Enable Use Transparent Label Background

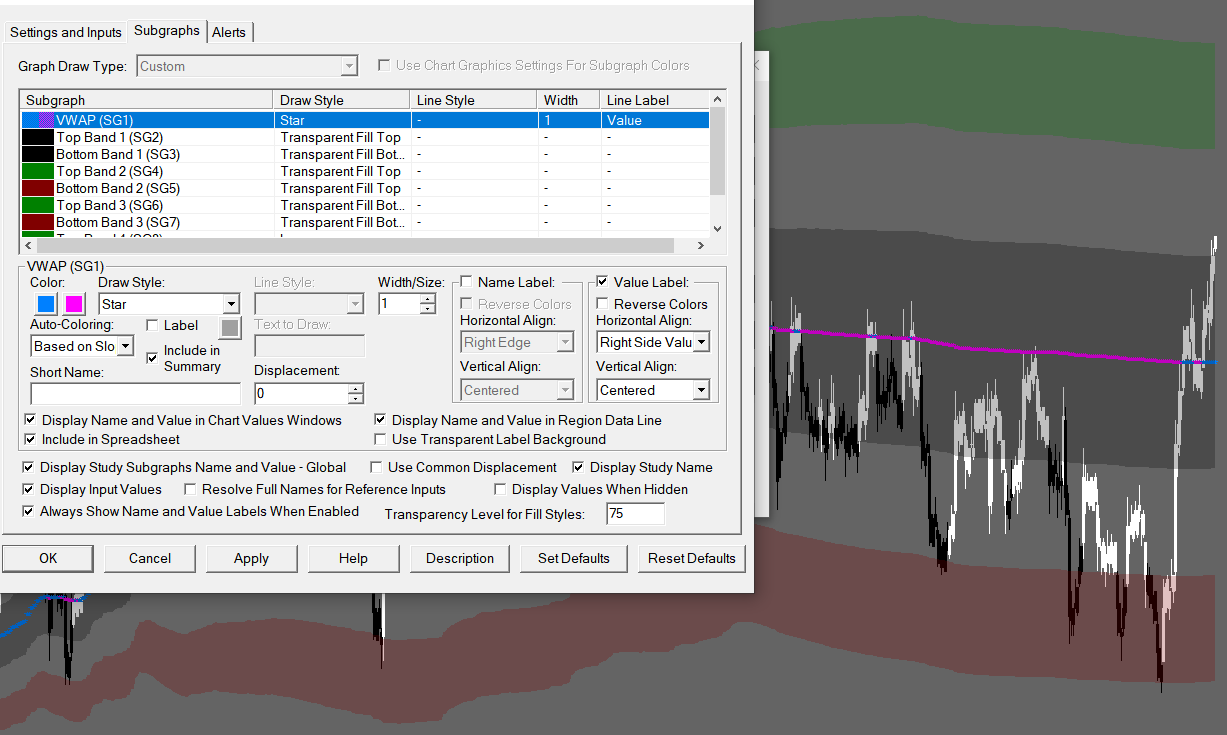pyautogui.click(x=381, y=439)
